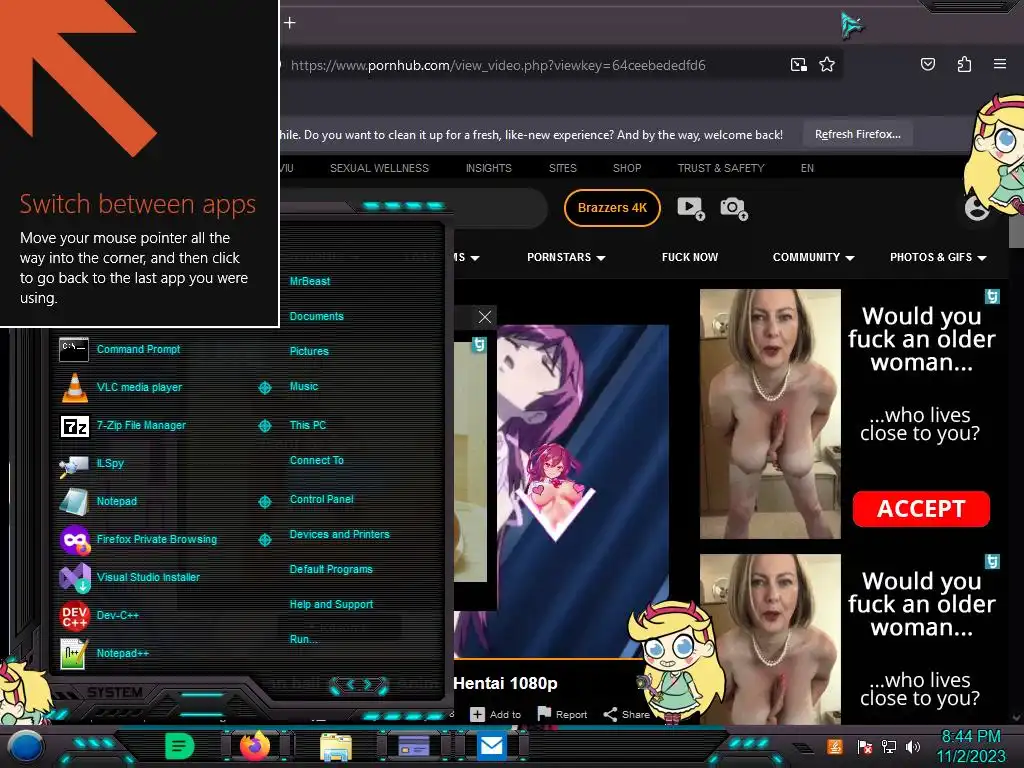Open a new Firefox tab
Image resolution: width=1024 pixels, height=768 pixels.
(x=290, y=23)
